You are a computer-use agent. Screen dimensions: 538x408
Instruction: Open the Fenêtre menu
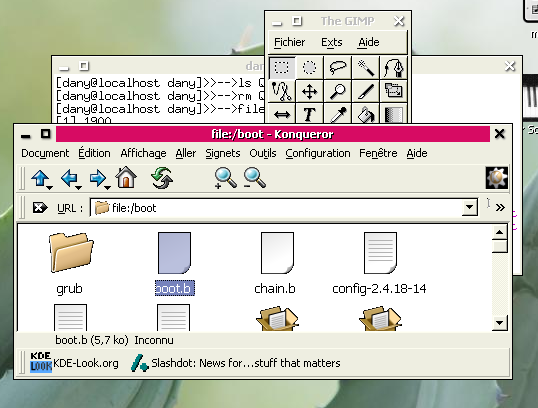pos(378,153)
